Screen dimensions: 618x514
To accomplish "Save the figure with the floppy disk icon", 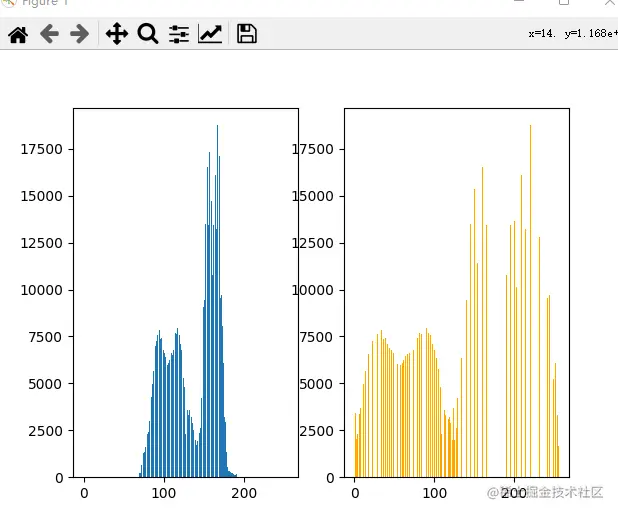I will 247,34.
